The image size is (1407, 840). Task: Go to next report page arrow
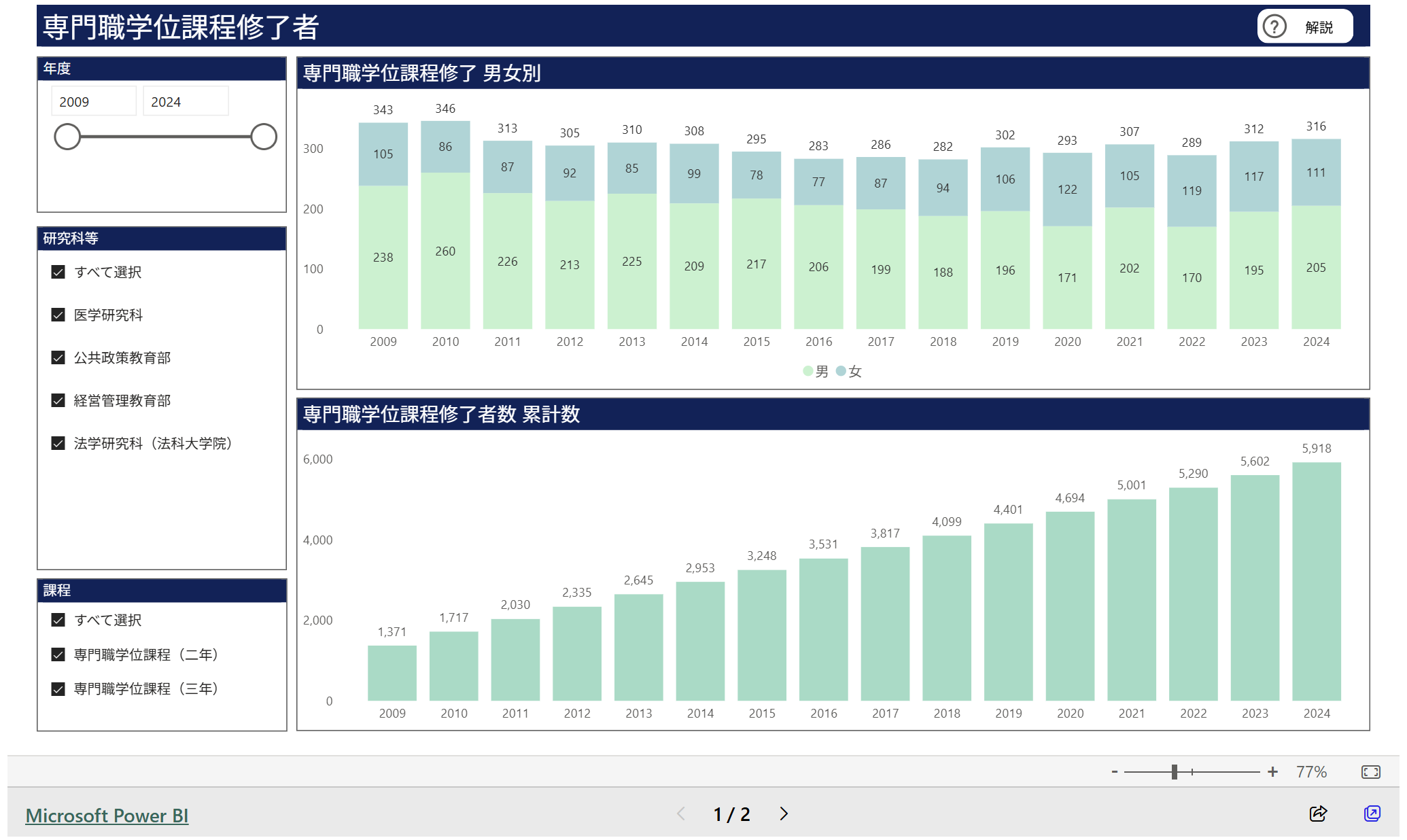(x=784, y=813)
